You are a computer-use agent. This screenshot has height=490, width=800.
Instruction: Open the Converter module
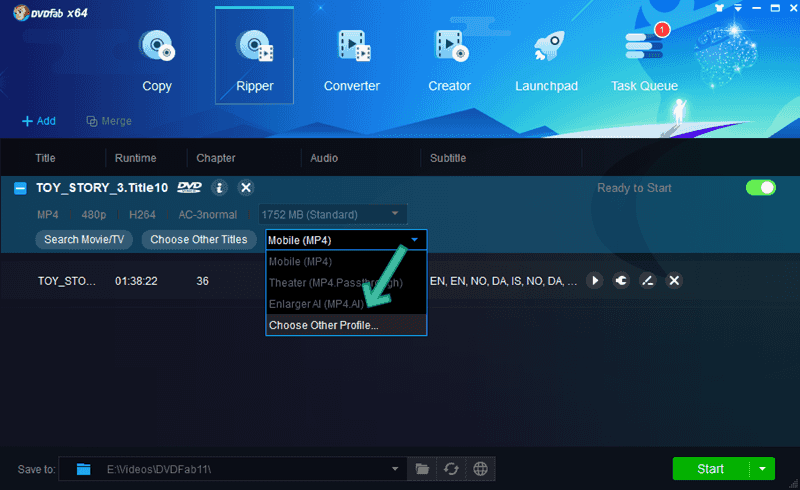tap(352, 60)
